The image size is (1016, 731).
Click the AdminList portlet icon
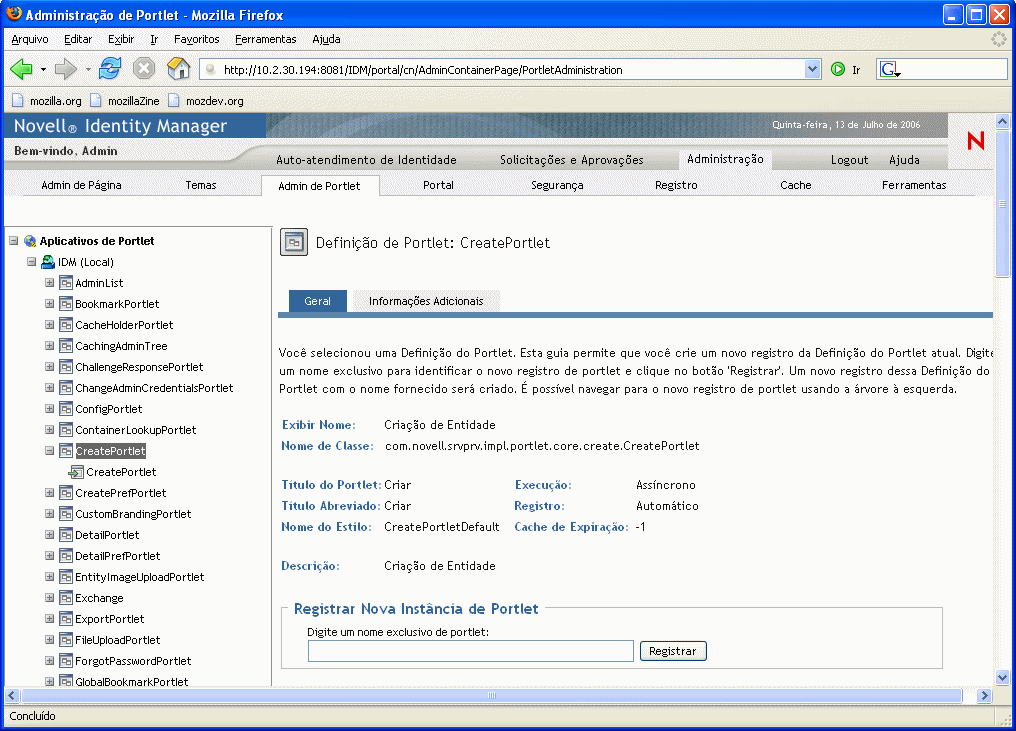(x=65, y=283)
